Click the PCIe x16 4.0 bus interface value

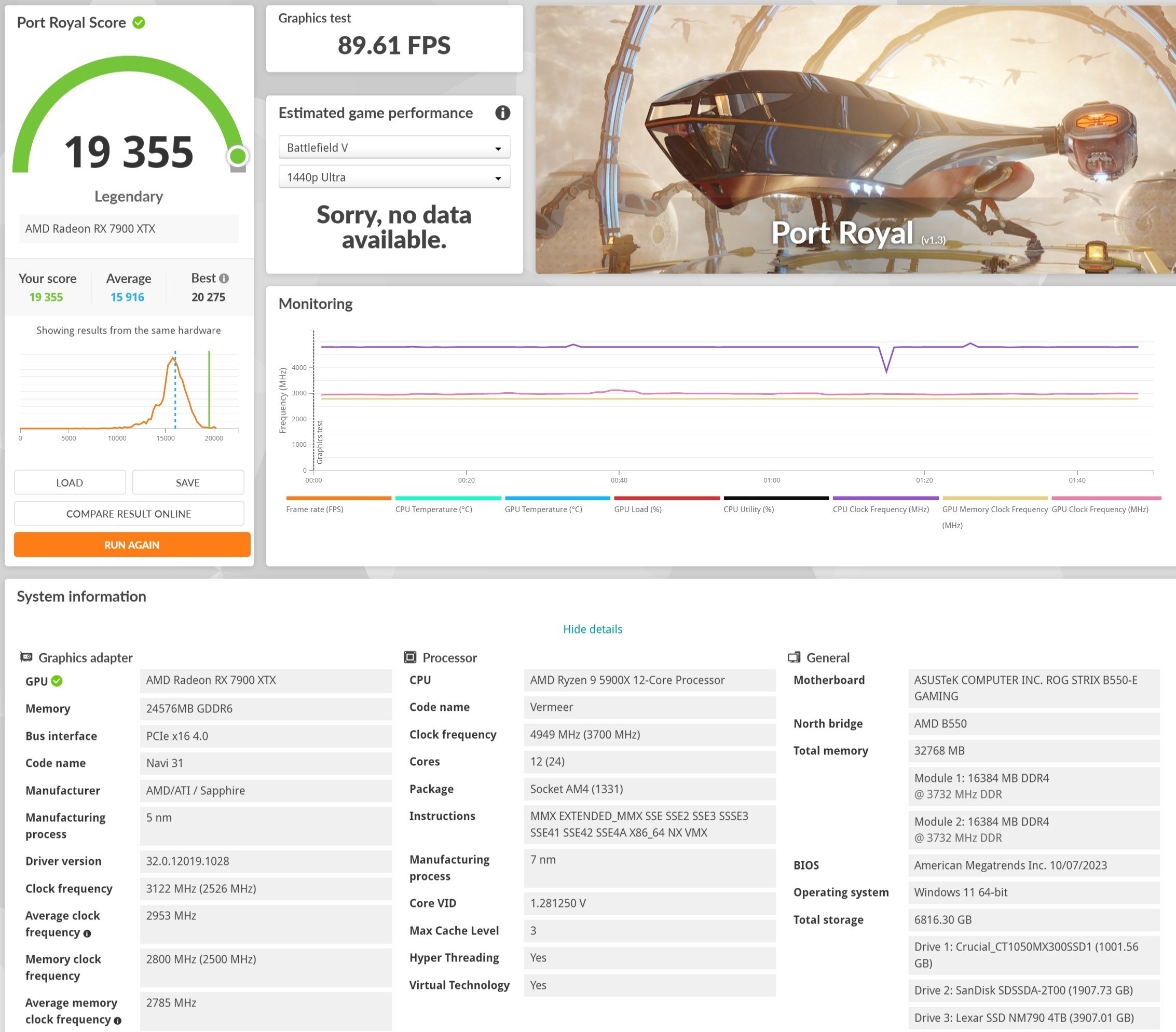pyautogui.click(x=266, y=736)
